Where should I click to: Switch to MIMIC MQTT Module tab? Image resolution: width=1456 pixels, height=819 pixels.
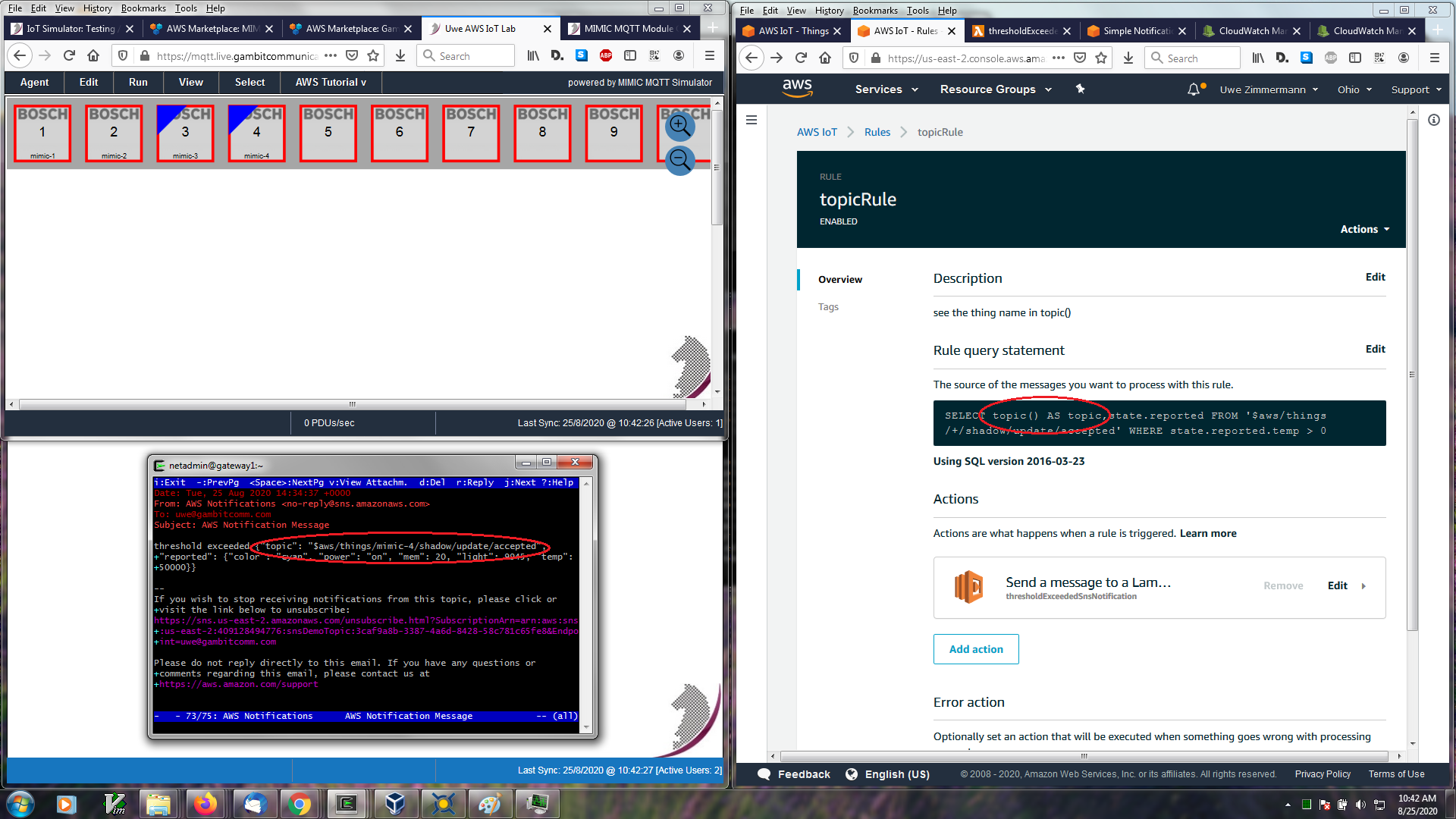(629, 29)
